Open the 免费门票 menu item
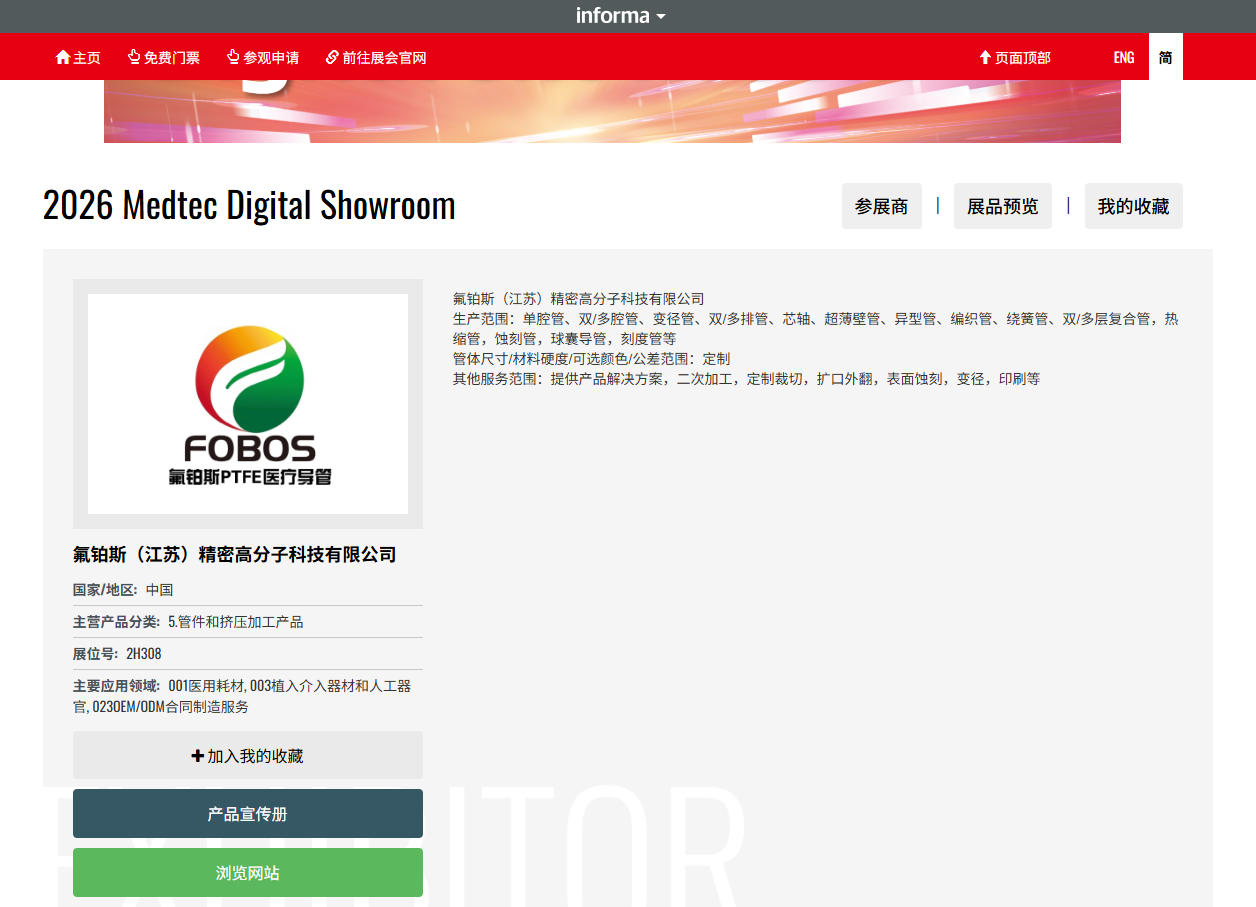1256x907 pixels. (163, 58)
